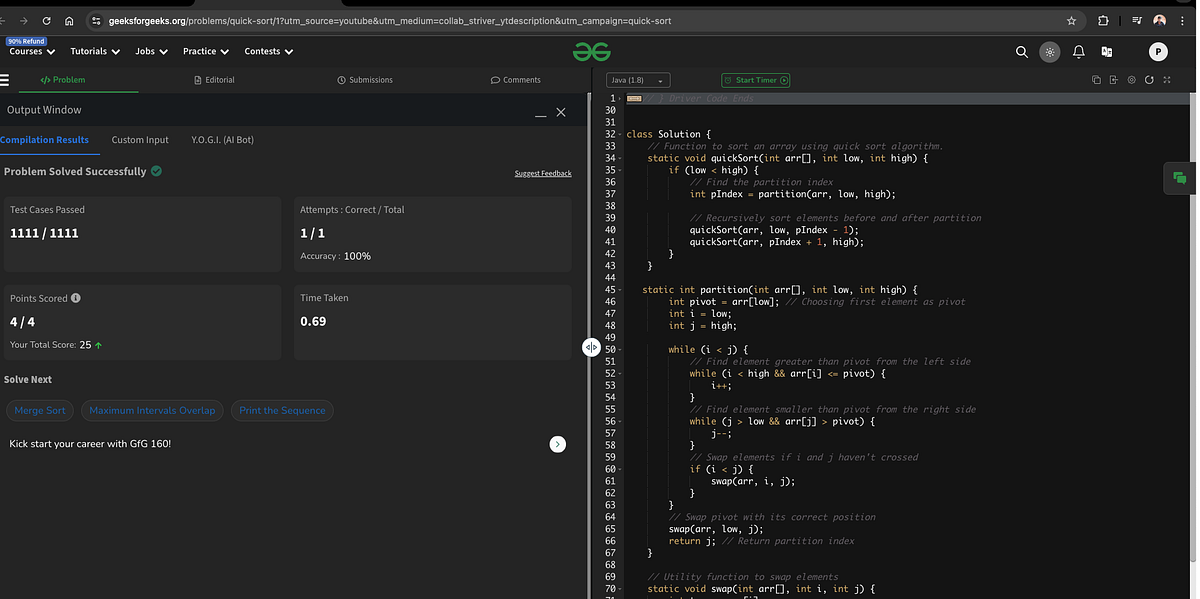Open the Java (1.8) language dropdown
Screen dimensions: 1200x599
coord(637,80)
